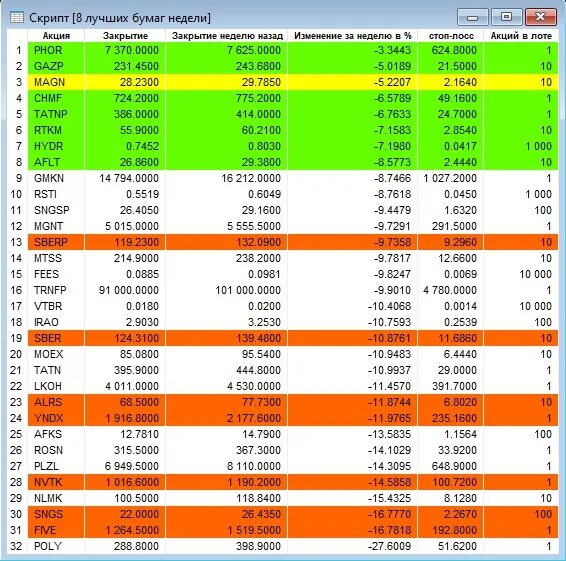Select the POLY ticker cell
Viewport: 566px width, 561px height.
pos(56,546)
